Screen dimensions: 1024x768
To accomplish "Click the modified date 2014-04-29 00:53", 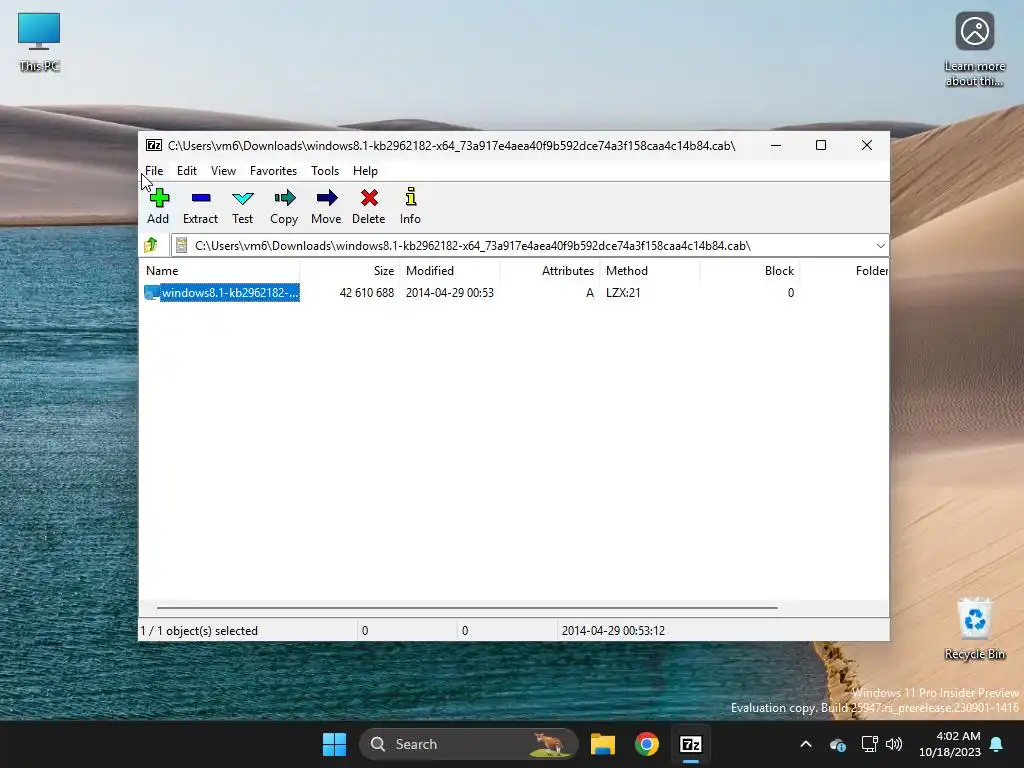I will point(449,293).
